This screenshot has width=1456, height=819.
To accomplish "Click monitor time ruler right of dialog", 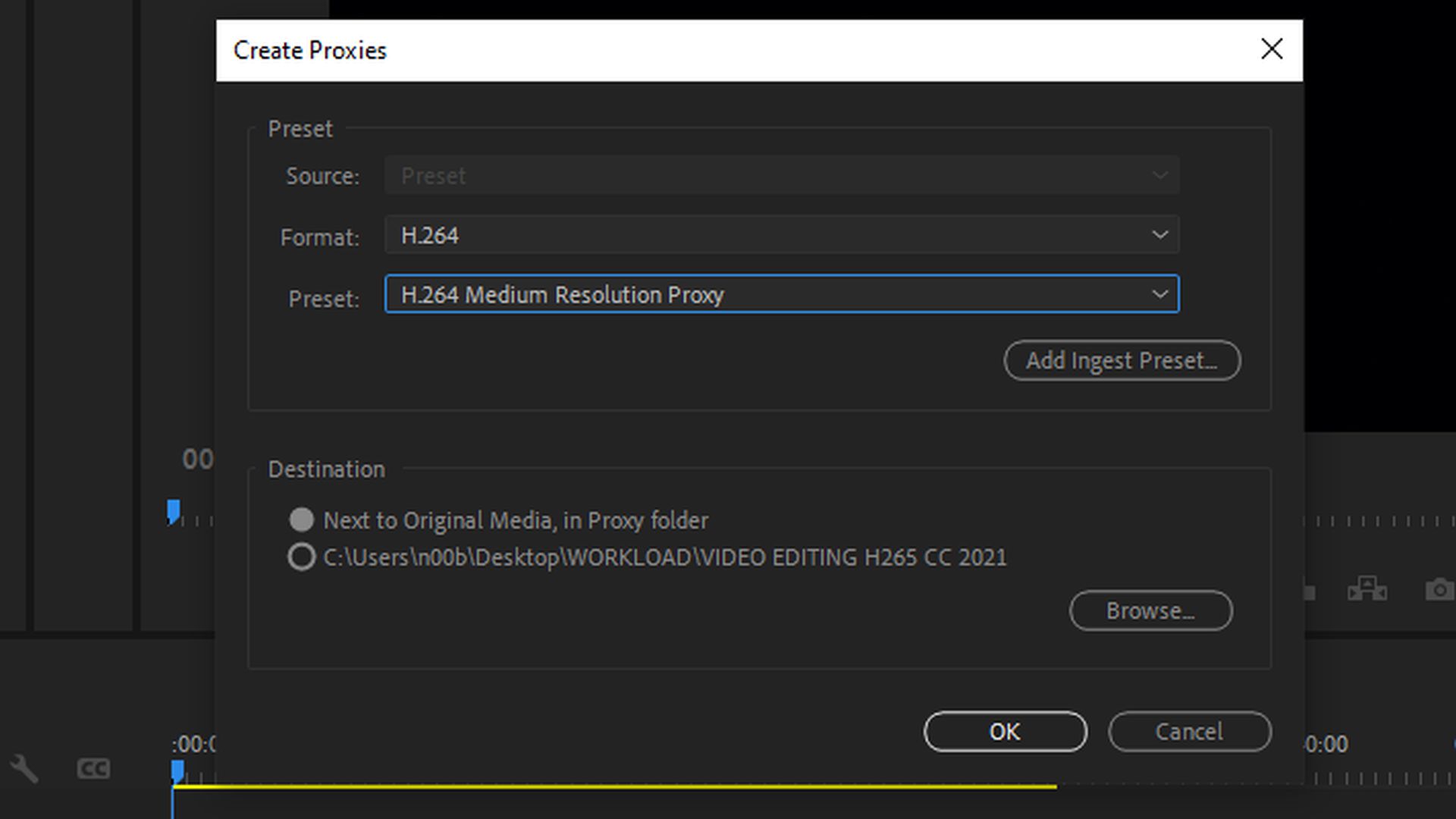I will [x=1380, y=522].
